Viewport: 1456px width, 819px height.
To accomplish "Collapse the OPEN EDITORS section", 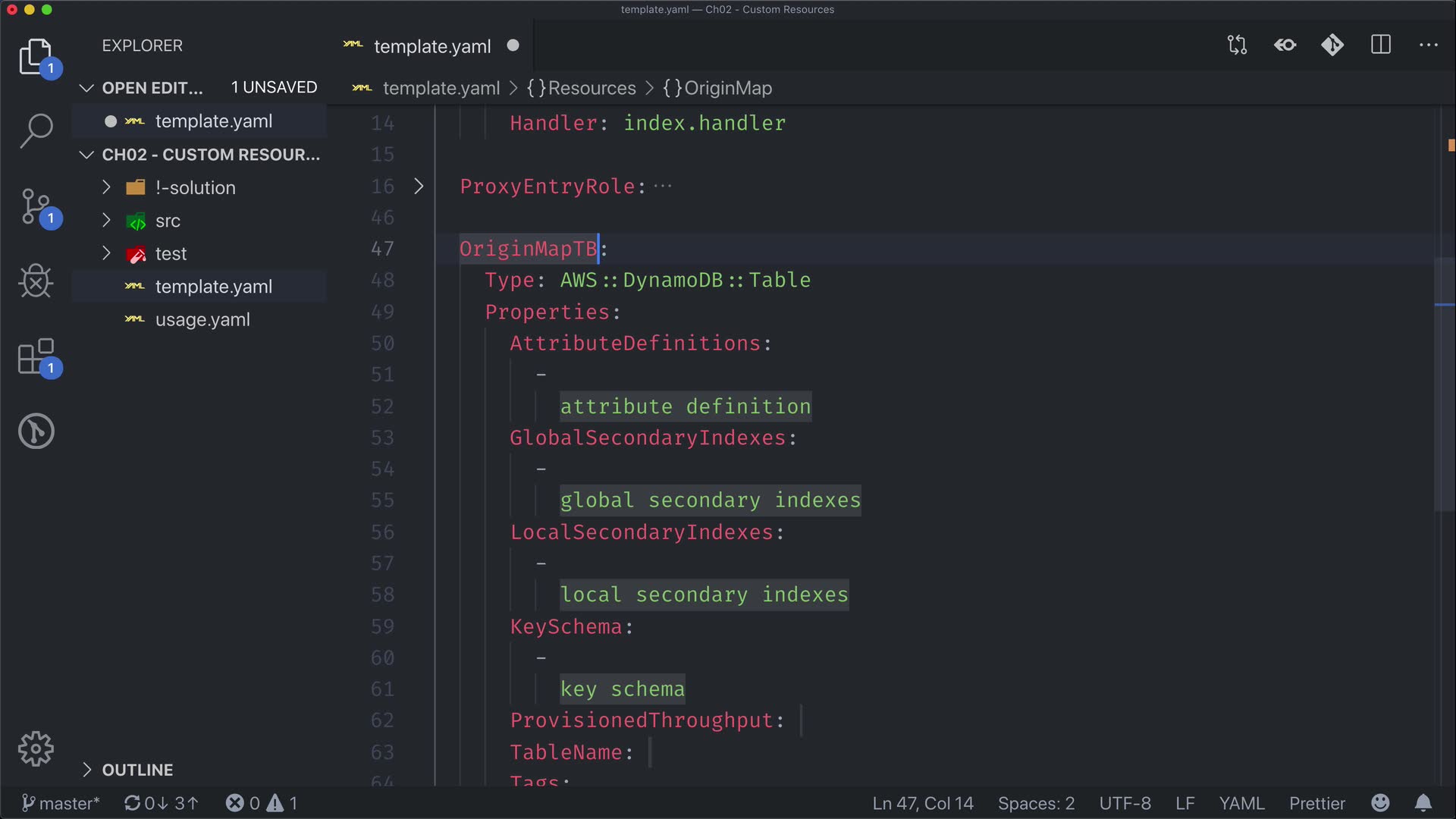I will click(x=86, y=88).
